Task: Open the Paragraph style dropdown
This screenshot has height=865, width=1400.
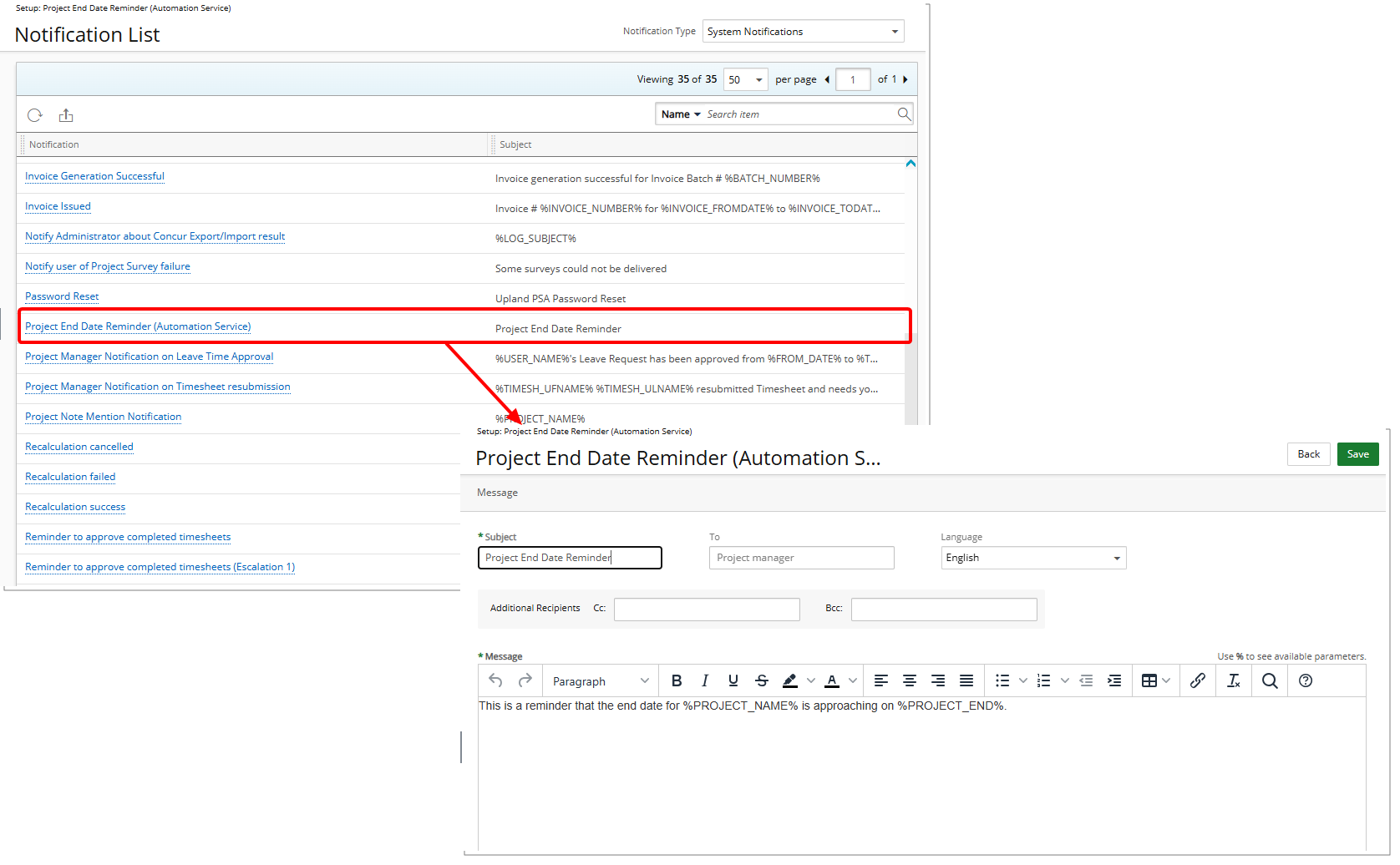Action: (x=600, y=680)
